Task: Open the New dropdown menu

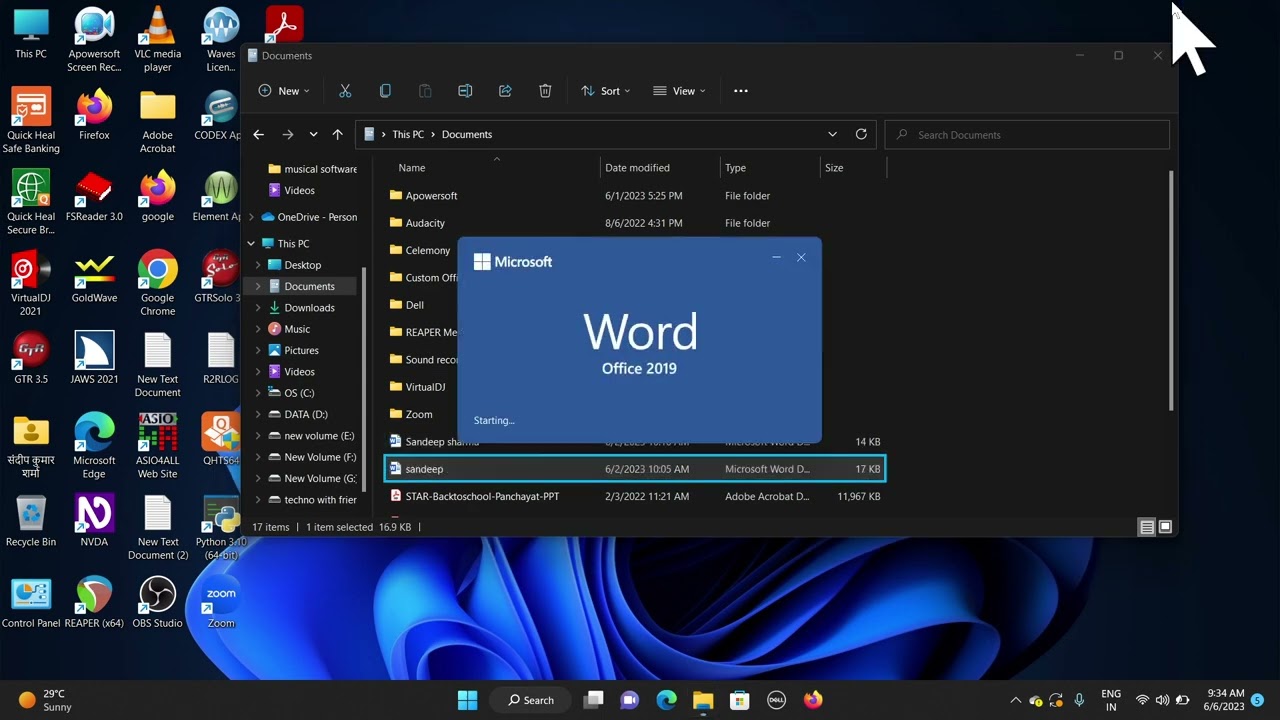Action: [284, 91]
